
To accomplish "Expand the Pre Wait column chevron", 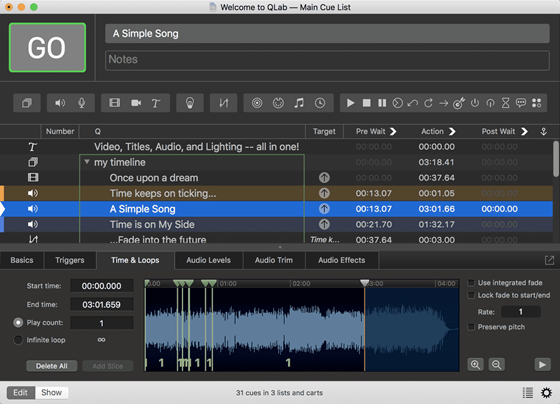I will click(393, 131).
